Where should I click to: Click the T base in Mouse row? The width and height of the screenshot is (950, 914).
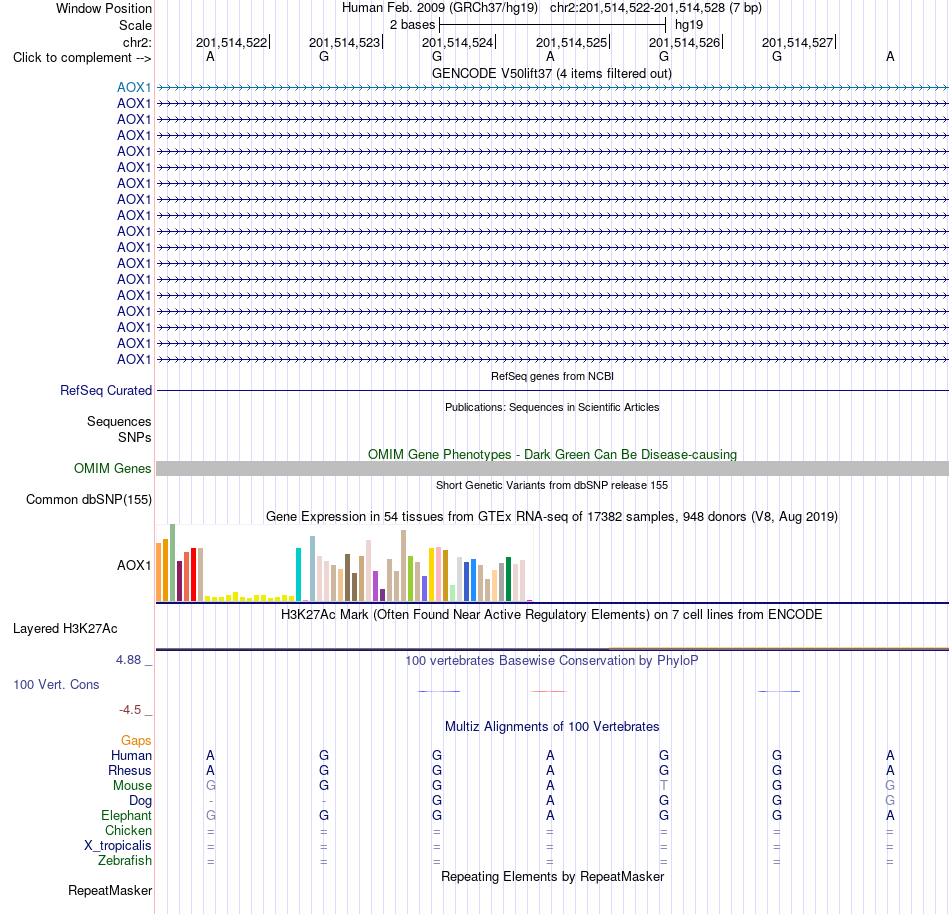click(x=664, y=786)
